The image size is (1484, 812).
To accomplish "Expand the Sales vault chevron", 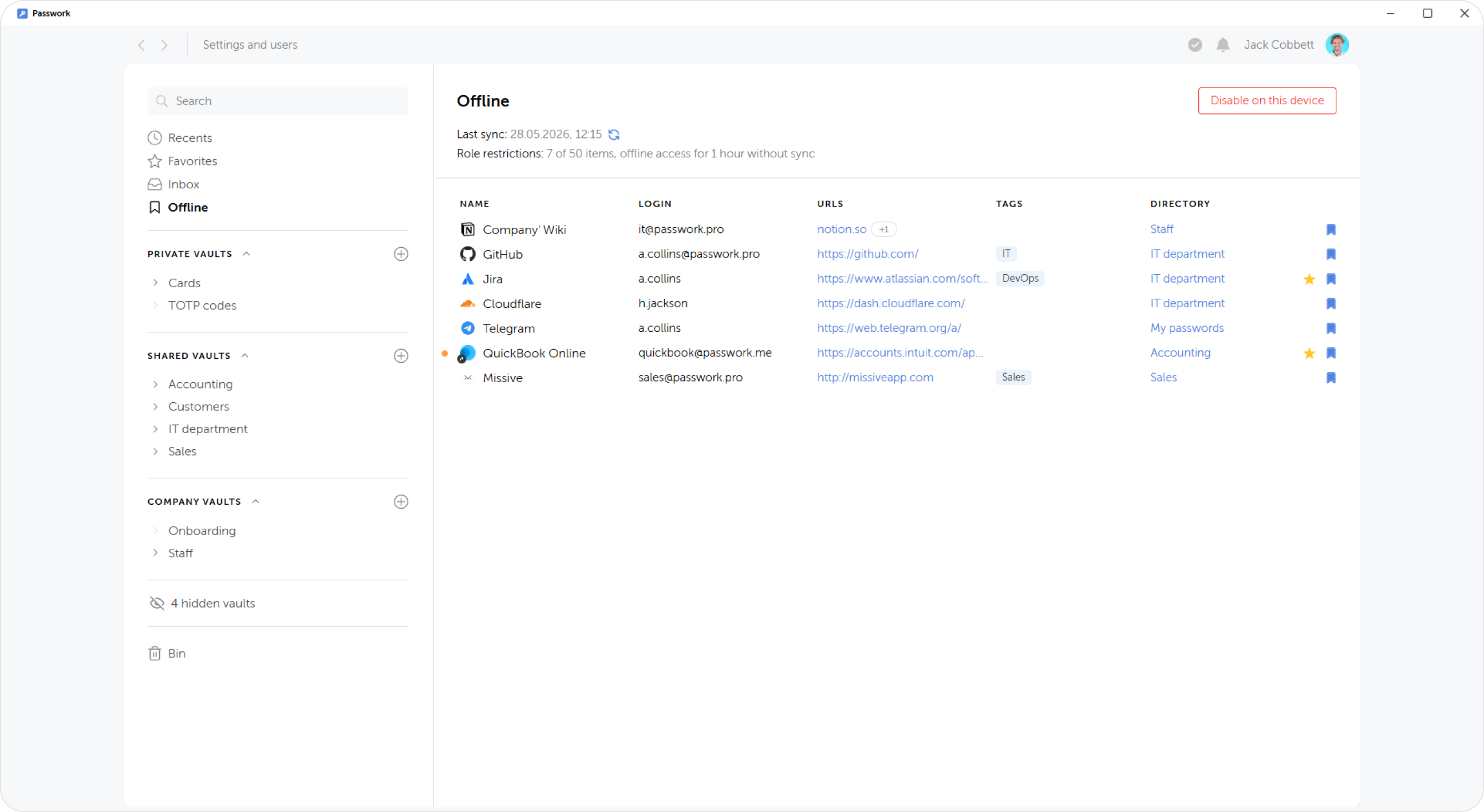I will (x=155, y=451).
